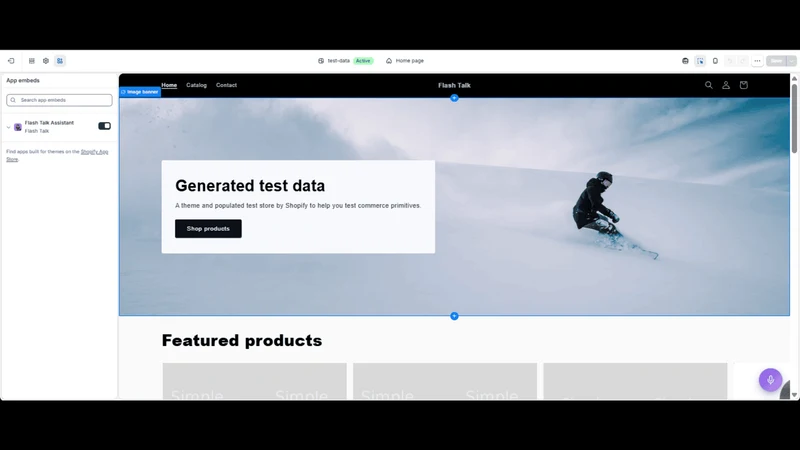Click the Shop products button
The height and width of the screenshot is (450, 800).
[208, 229]
